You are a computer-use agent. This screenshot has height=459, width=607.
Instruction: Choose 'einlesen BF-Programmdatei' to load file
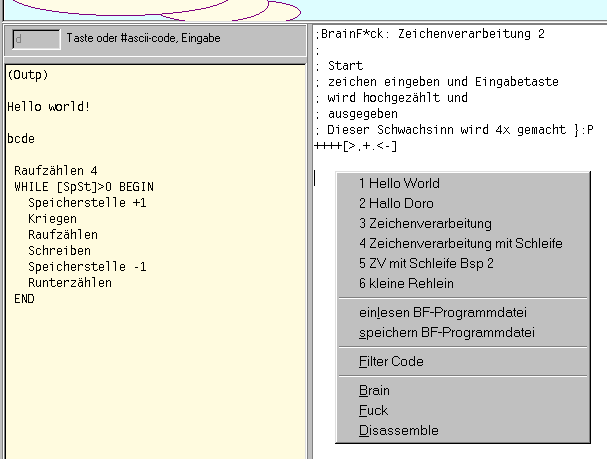463,312
